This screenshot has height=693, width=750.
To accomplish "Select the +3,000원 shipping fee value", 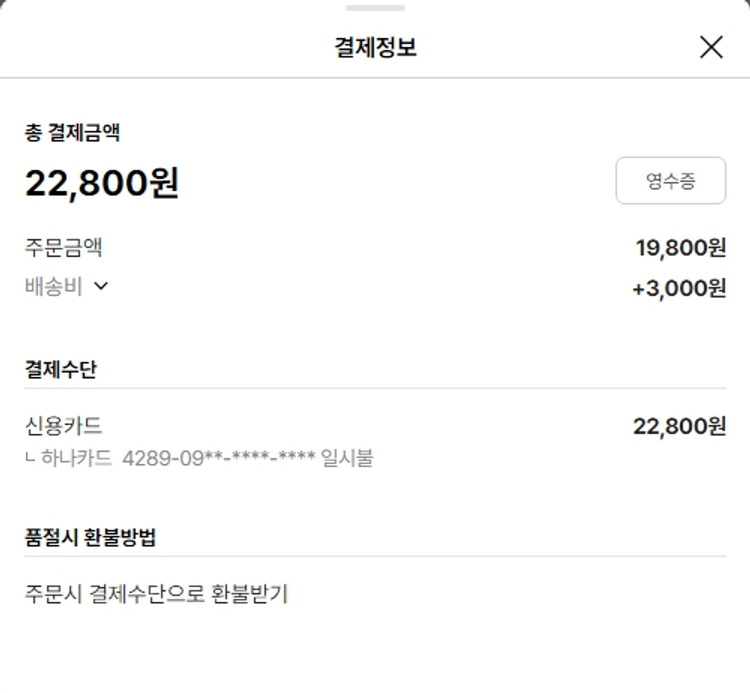I will pos(679,289).
